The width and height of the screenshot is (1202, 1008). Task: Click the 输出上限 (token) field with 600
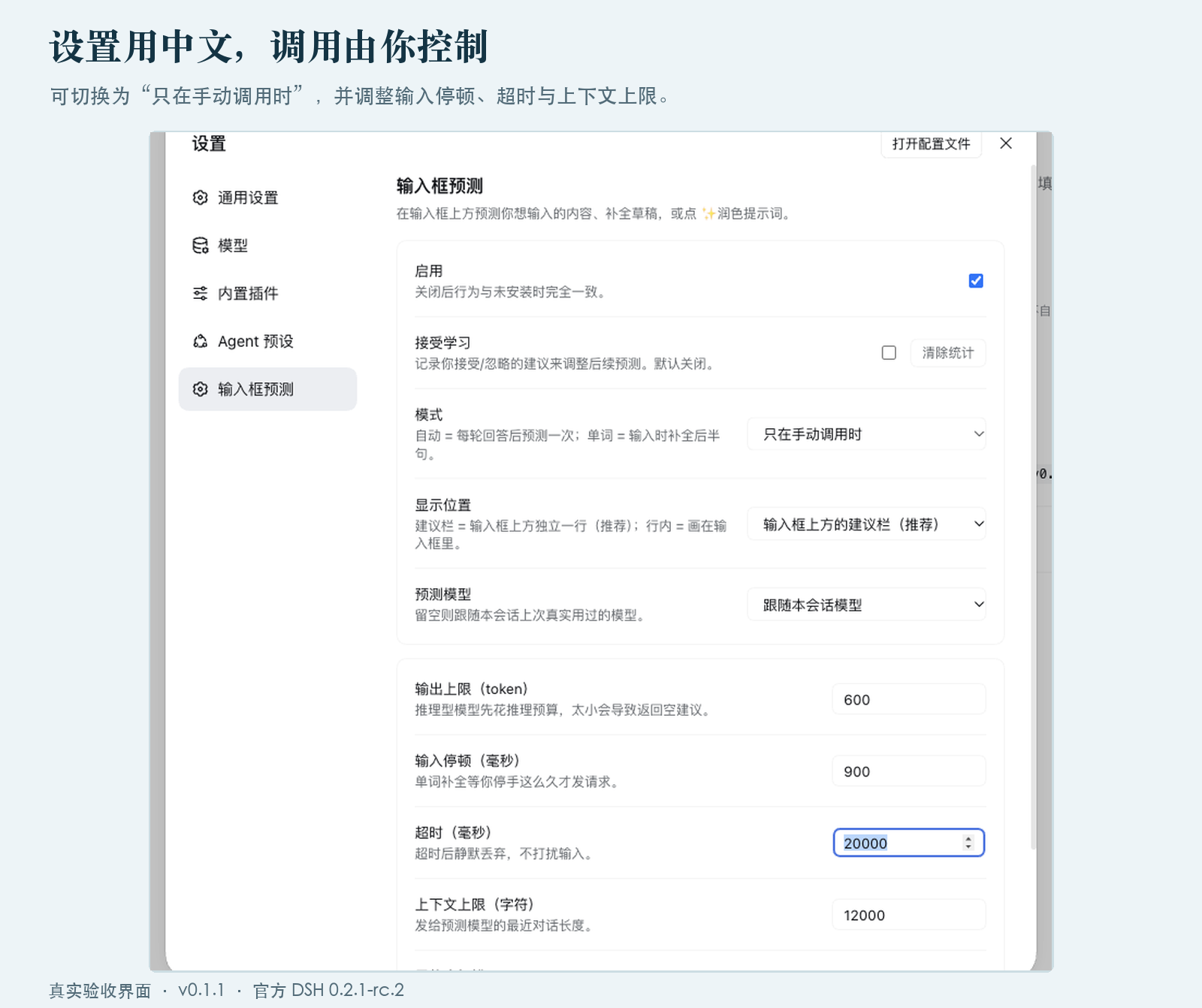pyautogui.click(x=909, y=699)
